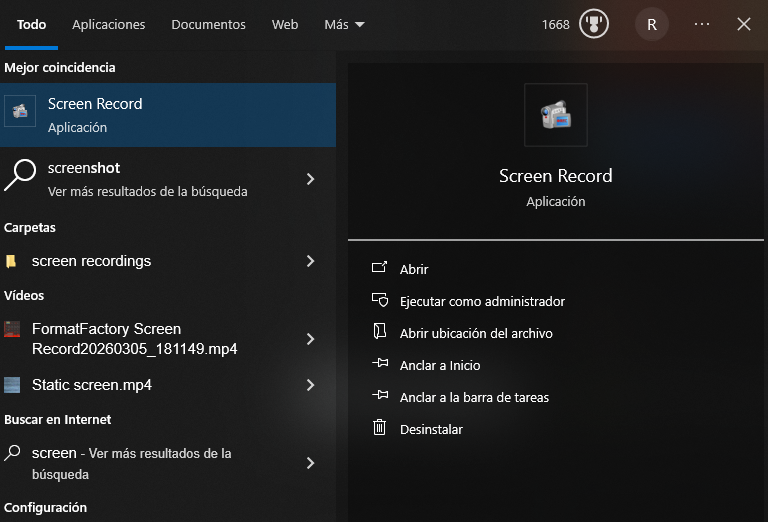Image resolution: width=768 pixels, height=522 pixels.
Task: Click the Configuración section header
Action: [46, 508]
